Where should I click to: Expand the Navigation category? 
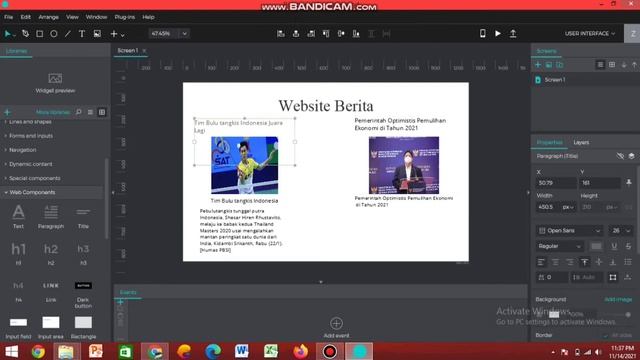[23, 150]
